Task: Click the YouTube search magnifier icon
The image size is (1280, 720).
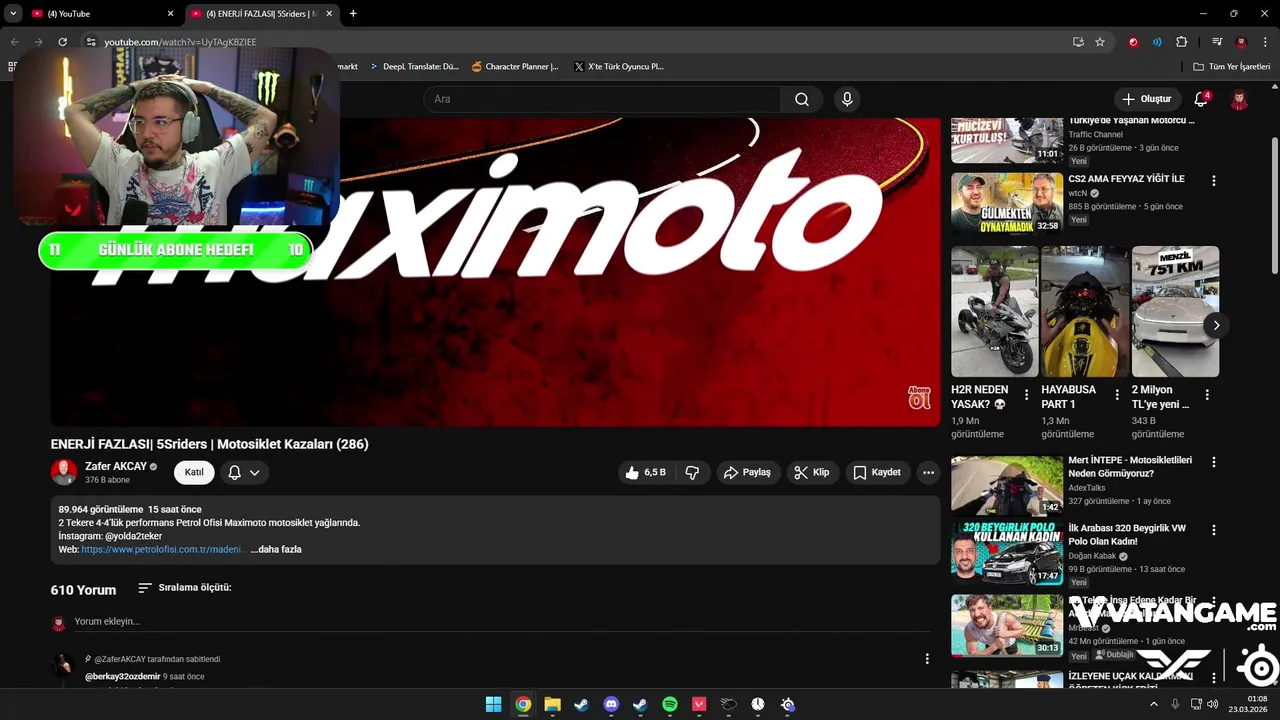Action: point(802,99)
